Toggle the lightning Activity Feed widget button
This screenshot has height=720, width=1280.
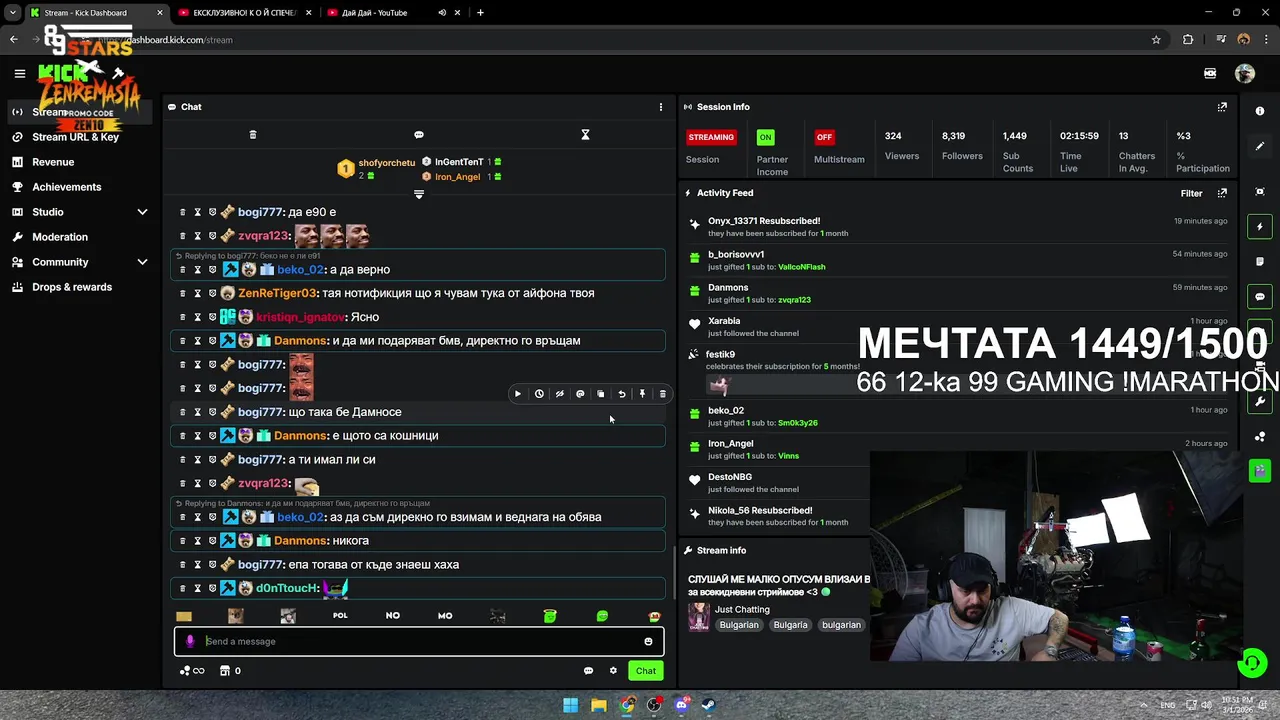pyautogui.click(x=1260, y=227)
